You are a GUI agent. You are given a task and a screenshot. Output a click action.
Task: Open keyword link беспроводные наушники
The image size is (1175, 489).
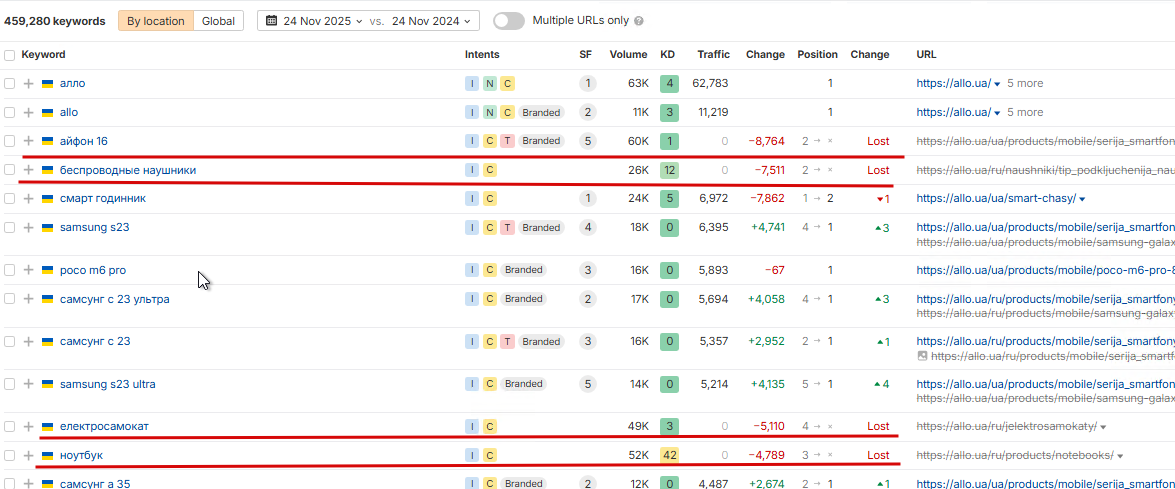click(x=128, y=170)
